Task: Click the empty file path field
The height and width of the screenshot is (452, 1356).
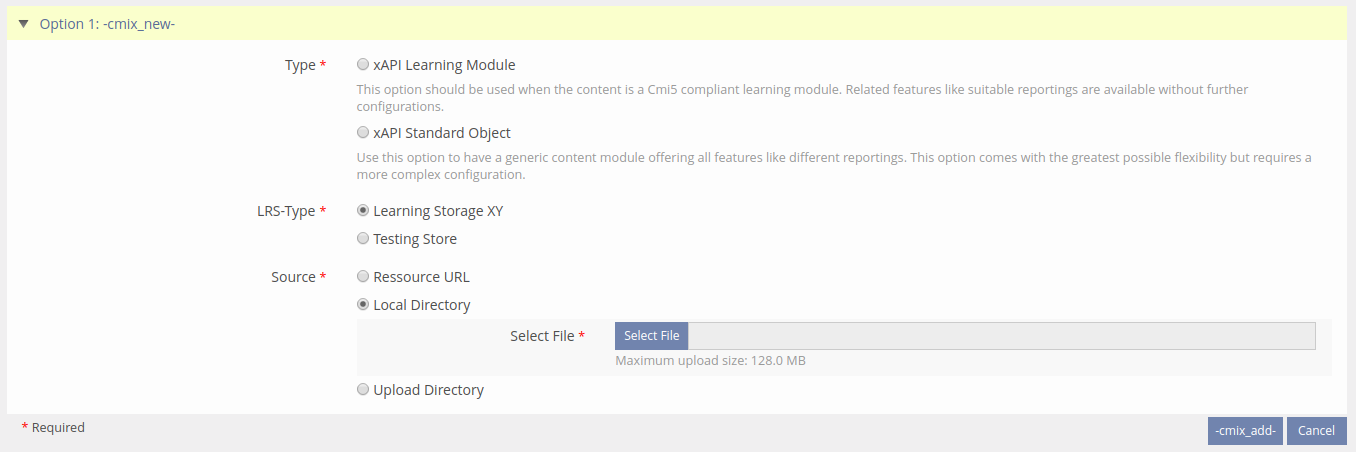Action: tap(1001, 336)
